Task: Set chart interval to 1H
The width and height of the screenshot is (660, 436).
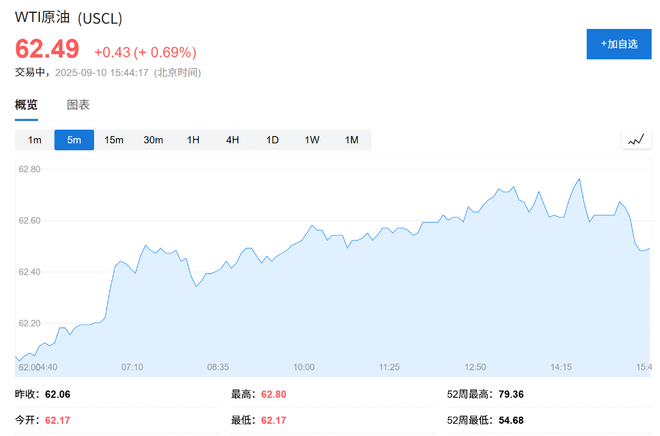Action: (x=193, y=140)
